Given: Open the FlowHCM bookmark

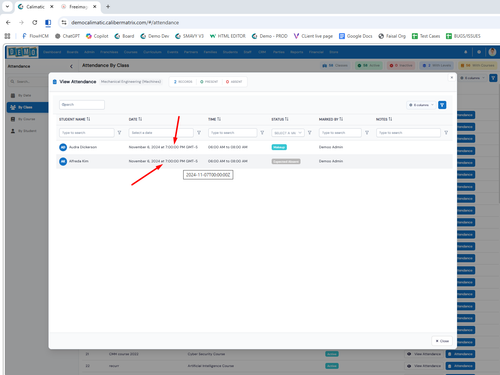Looking at the screenshot, I should click(x=35, y=36).
